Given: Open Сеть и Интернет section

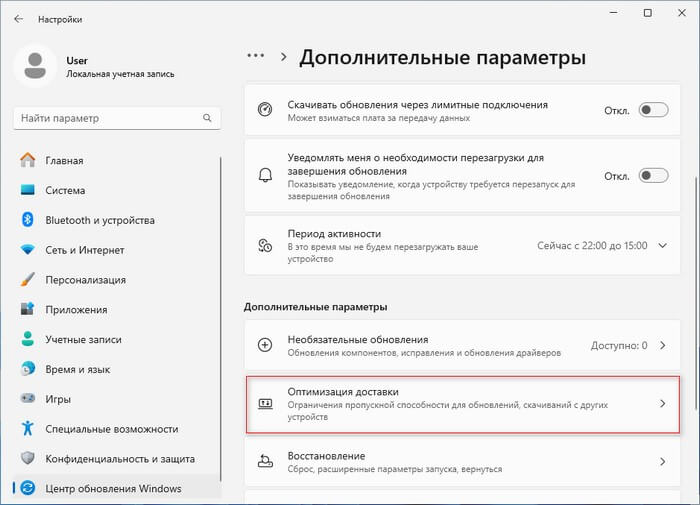Looking at the screenshot, I should coord(117,250).
